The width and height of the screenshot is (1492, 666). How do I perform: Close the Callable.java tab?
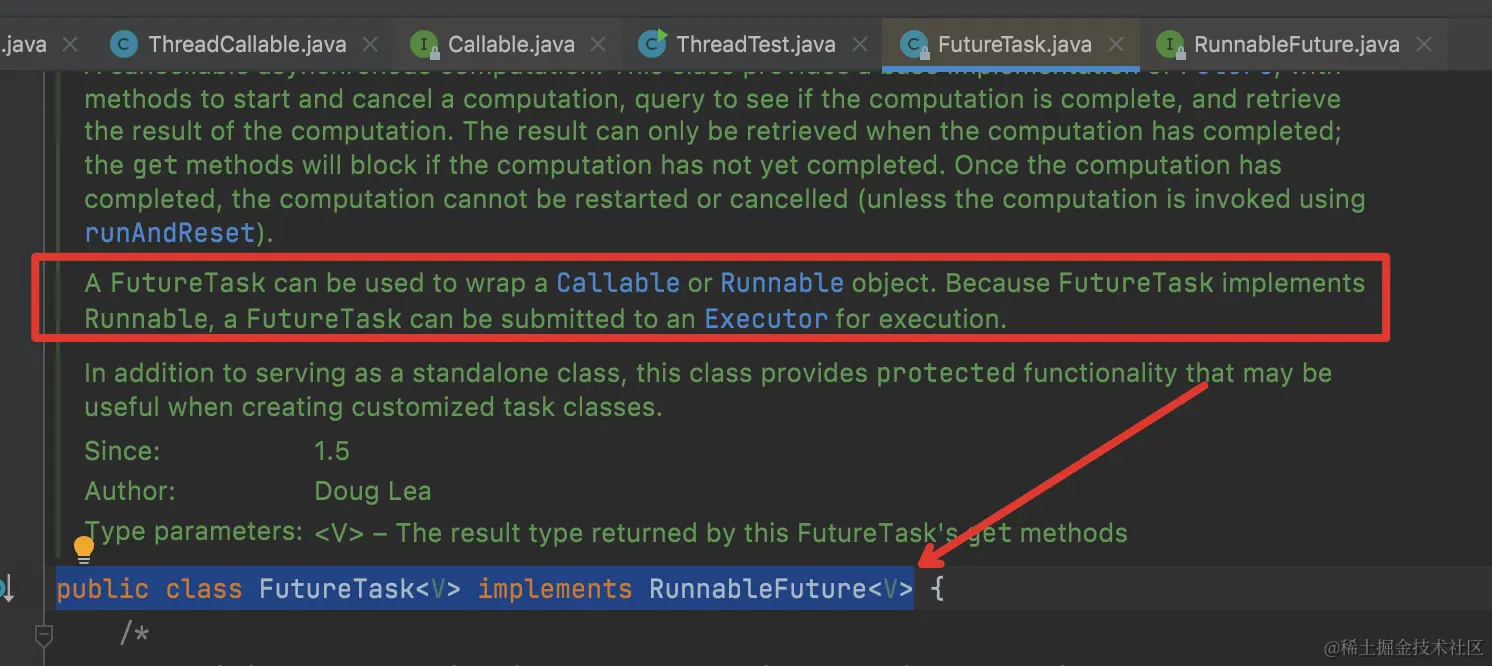[598, 44]
